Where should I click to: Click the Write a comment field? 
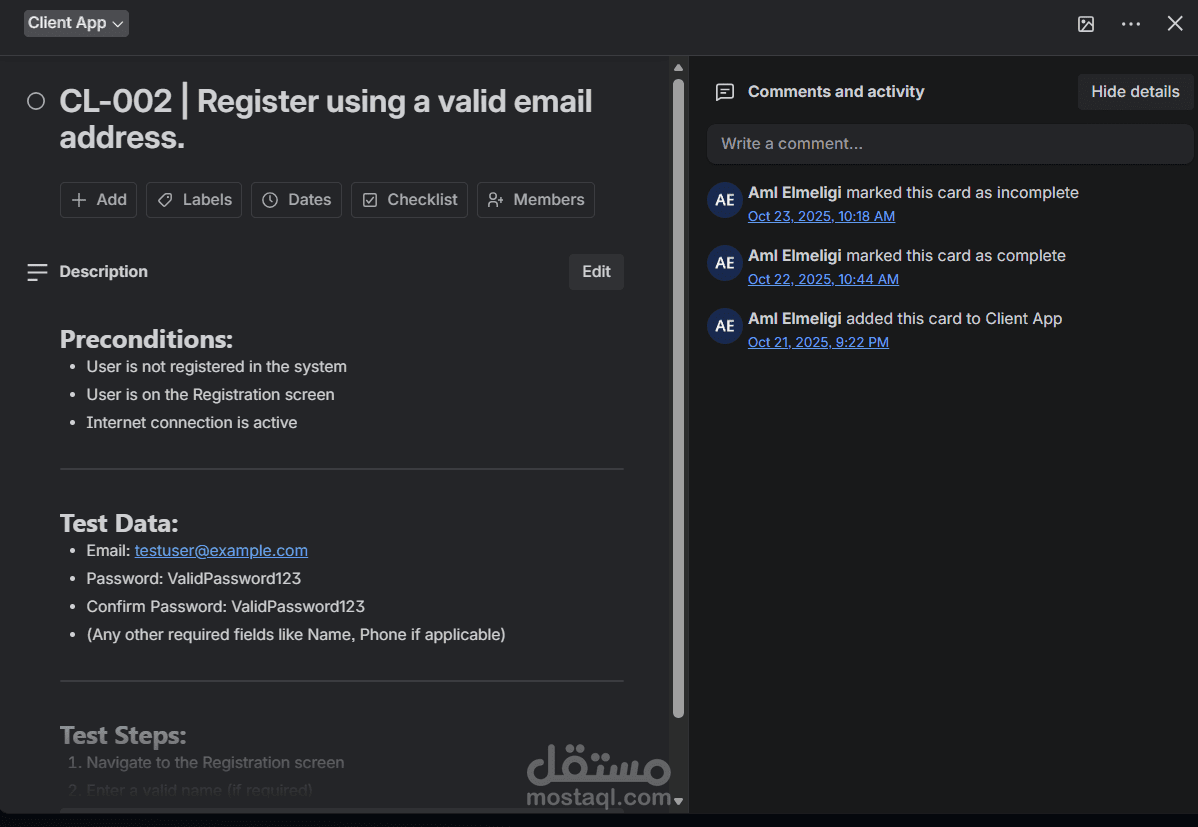(950, 144)
